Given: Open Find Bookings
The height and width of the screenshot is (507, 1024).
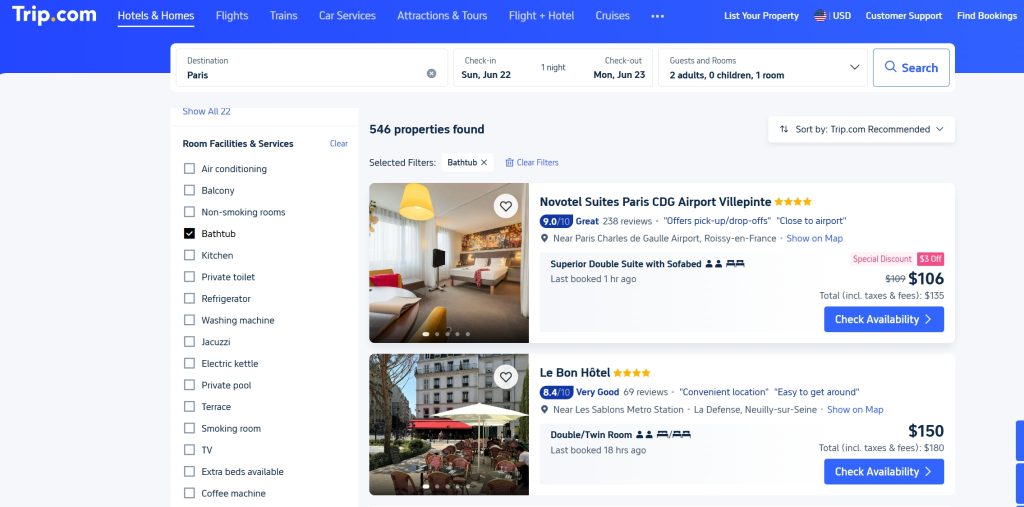Looking at the screenshot, I should click(987, 16).
